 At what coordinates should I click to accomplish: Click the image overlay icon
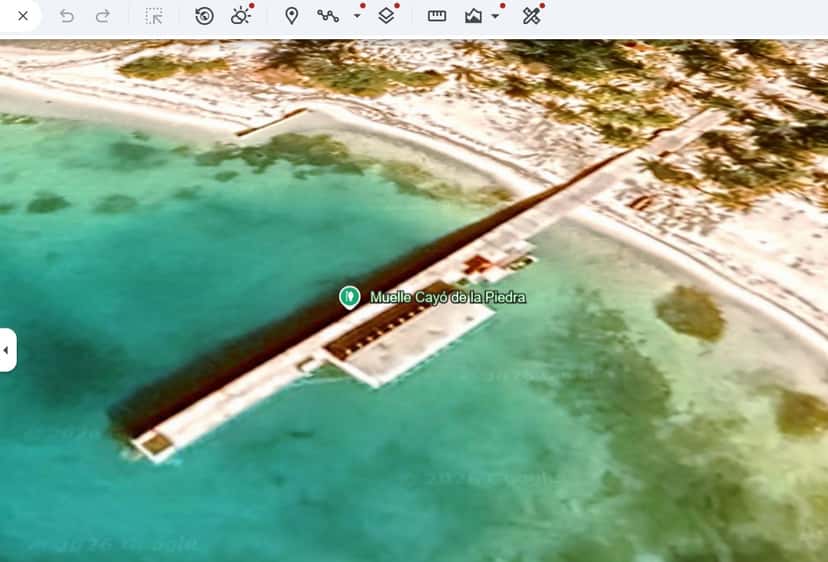click(x=473, y=16)
